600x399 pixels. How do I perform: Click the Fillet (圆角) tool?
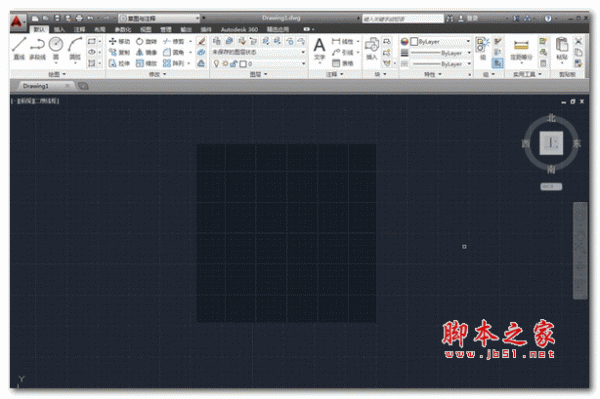pyautogui.click(x=173, y=52)
